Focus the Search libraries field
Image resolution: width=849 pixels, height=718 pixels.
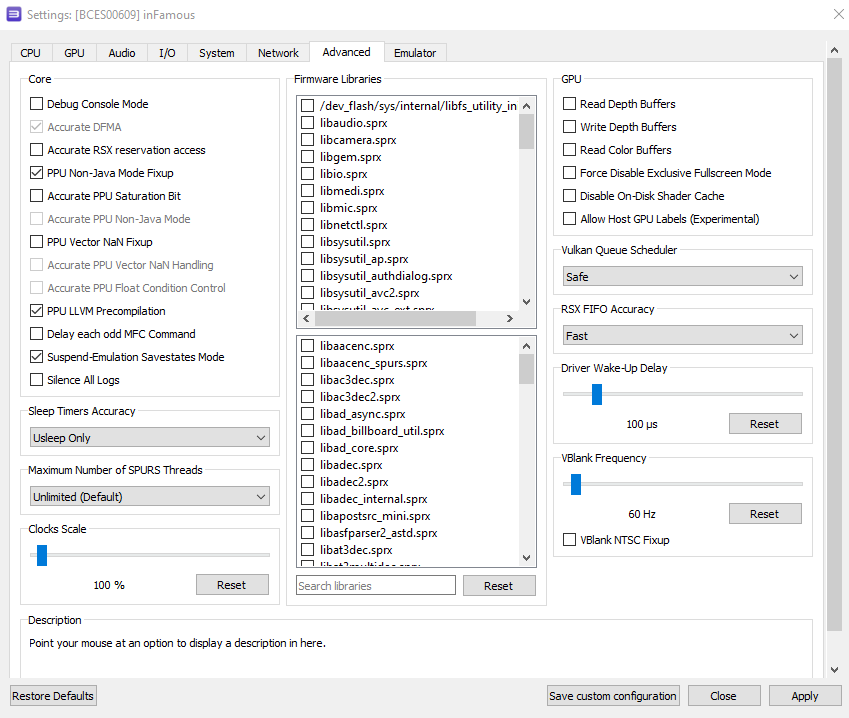tap(376, 585)
